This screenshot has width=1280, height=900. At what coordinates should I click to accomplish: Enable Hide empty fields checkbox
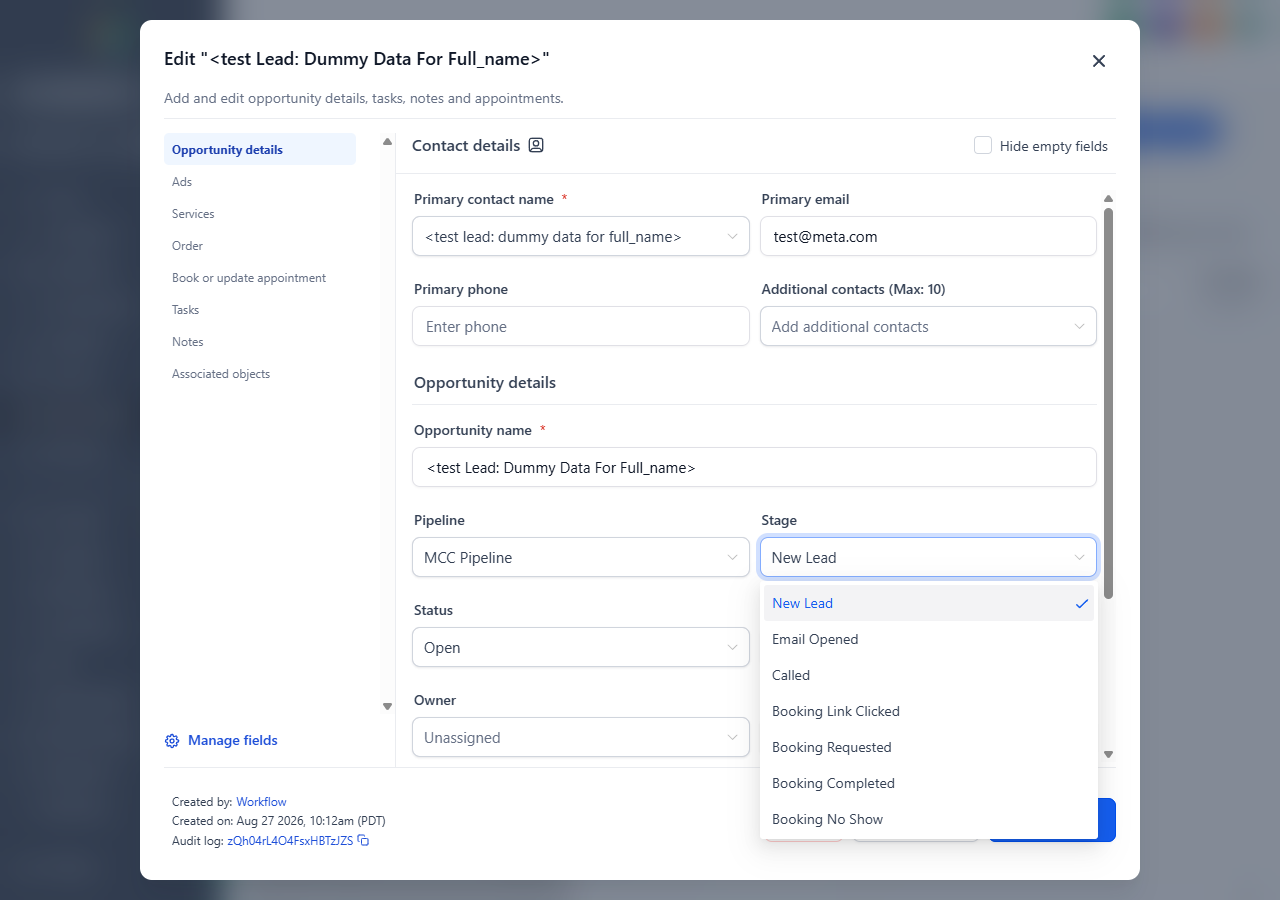[x=983, y=145]
